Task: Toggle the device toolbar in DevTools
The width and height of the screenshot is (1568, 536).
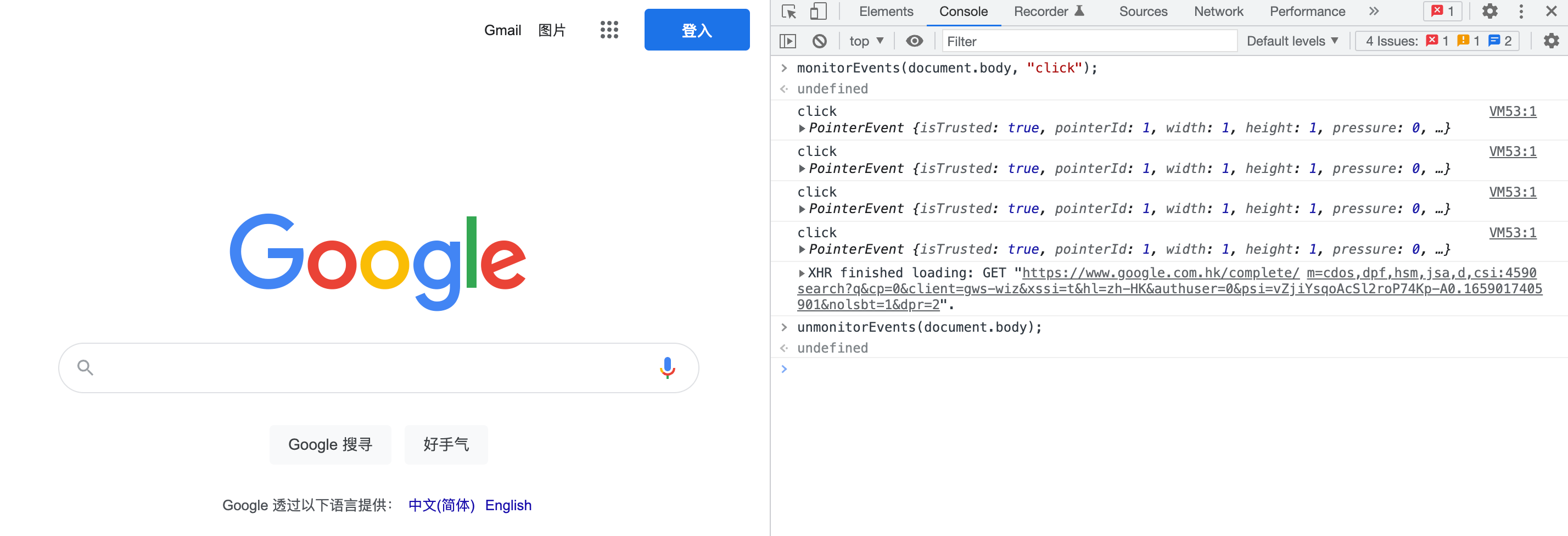Action: pyautogui.click(x=818, y=12)
